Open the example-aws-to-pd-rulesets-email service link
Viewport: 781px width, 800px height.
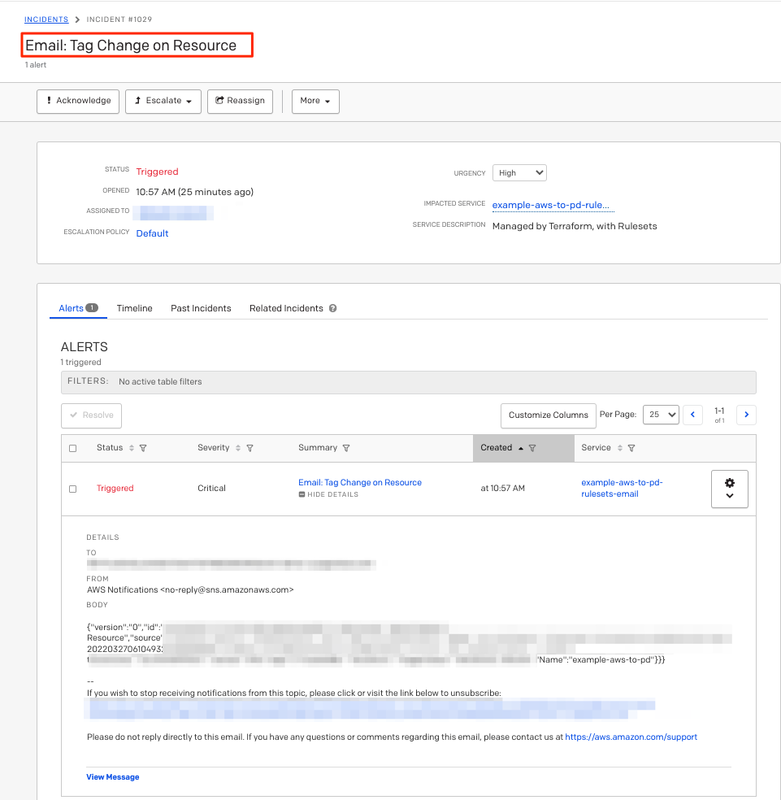622,488
